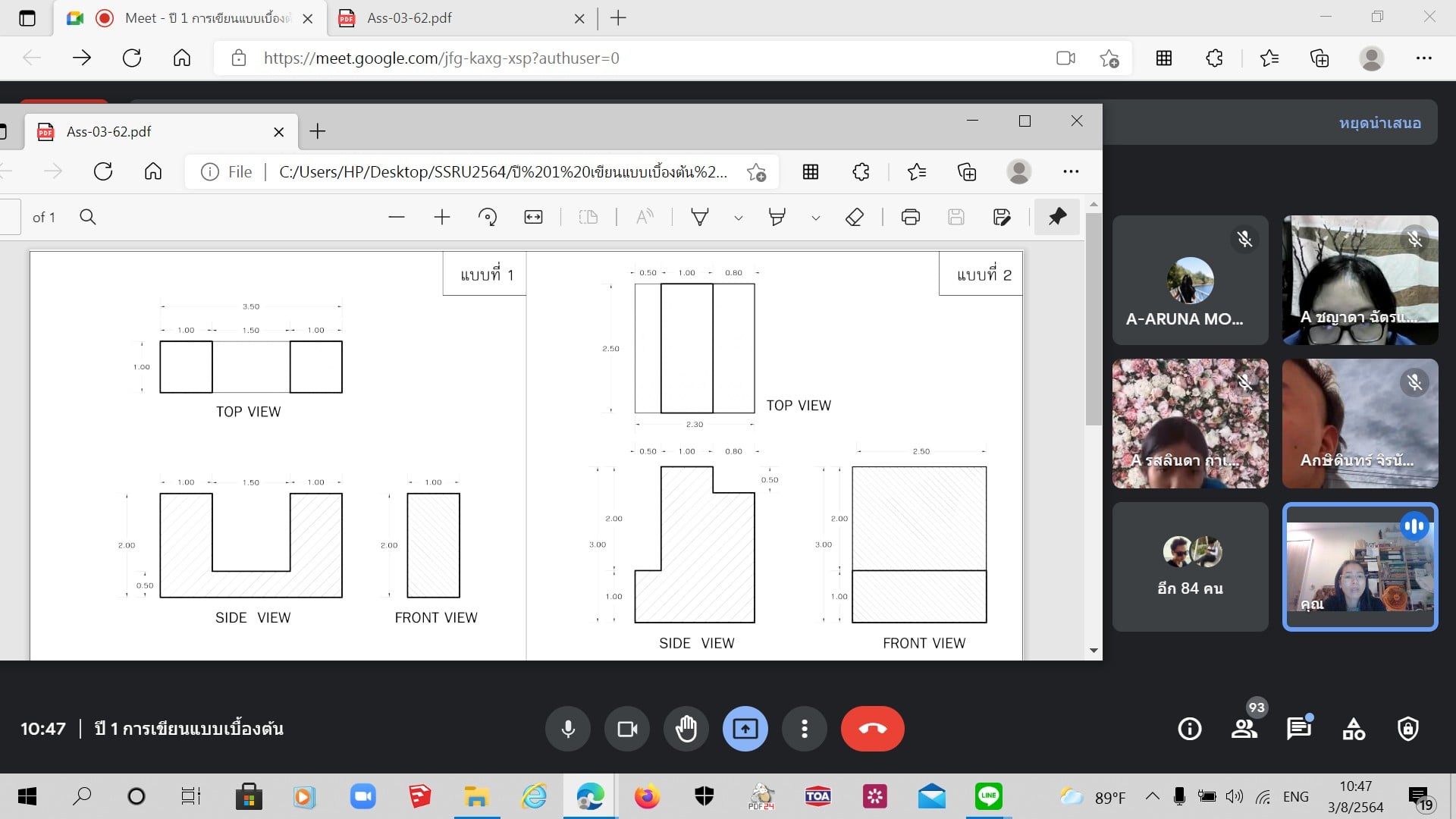The image size is (1456, 819).
Task: Expand the draw tool options dropdown
Action: (738, 218)
